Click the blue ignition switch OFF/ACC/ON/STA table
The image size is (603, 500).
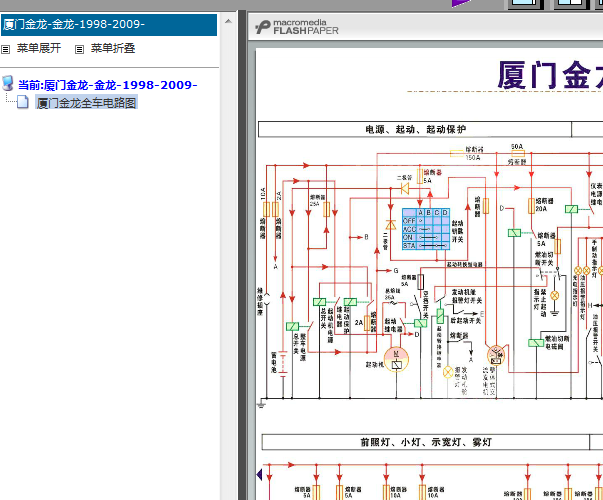click(426, 229)
